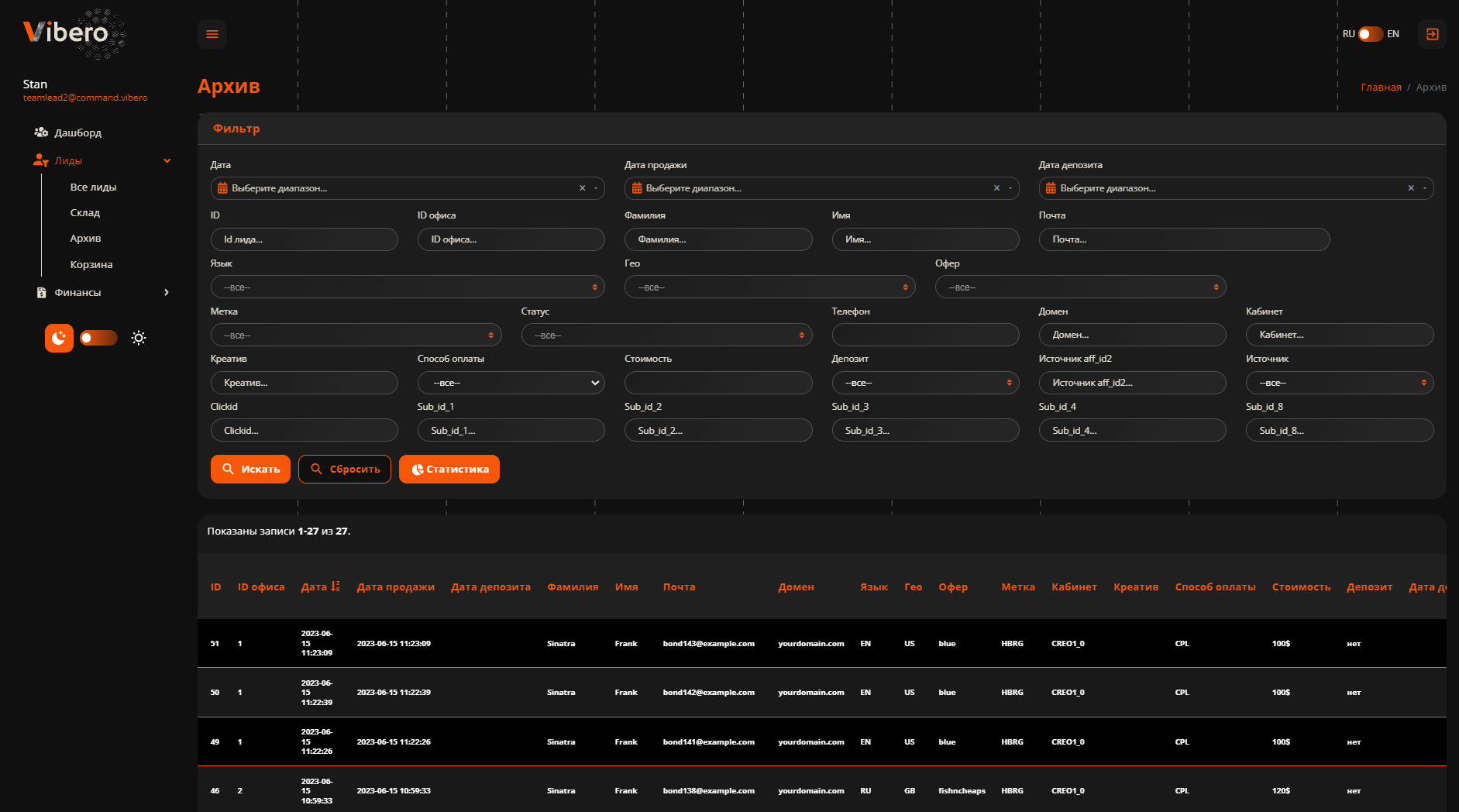Click email bond143@example.com cell
This screenshot has width=1459, height=812.
[708, 643]
